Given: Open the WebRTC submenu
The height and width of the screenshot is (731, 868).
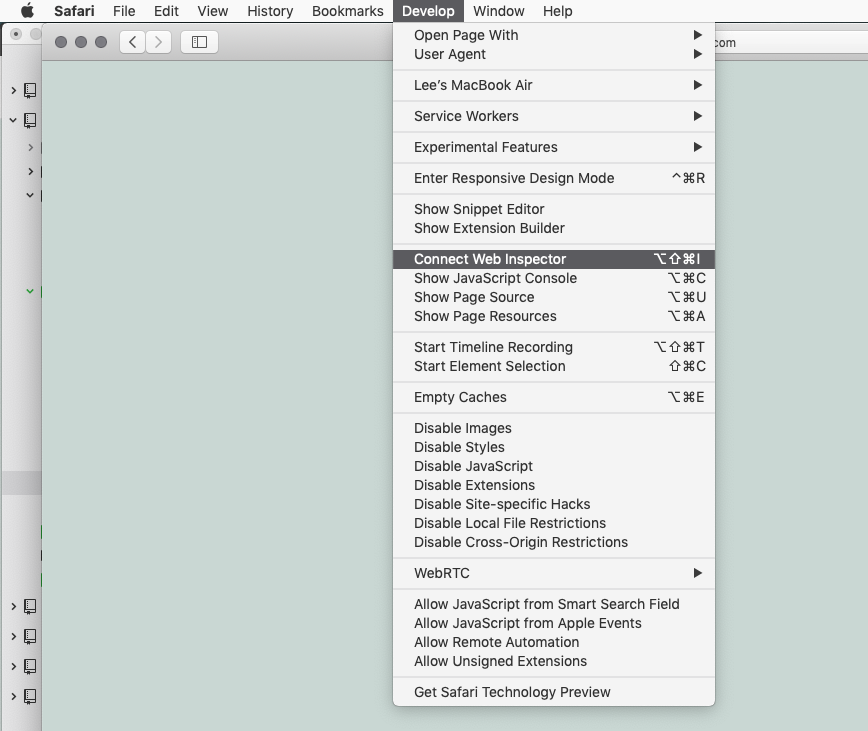Looking at the screenshot, I should [x=442, y=573].
